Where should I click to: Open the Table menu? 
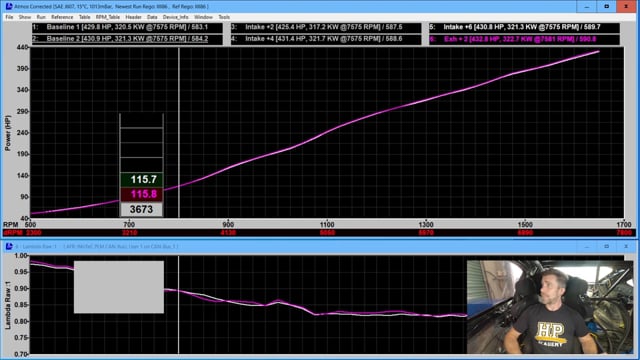tap(84, 17)
